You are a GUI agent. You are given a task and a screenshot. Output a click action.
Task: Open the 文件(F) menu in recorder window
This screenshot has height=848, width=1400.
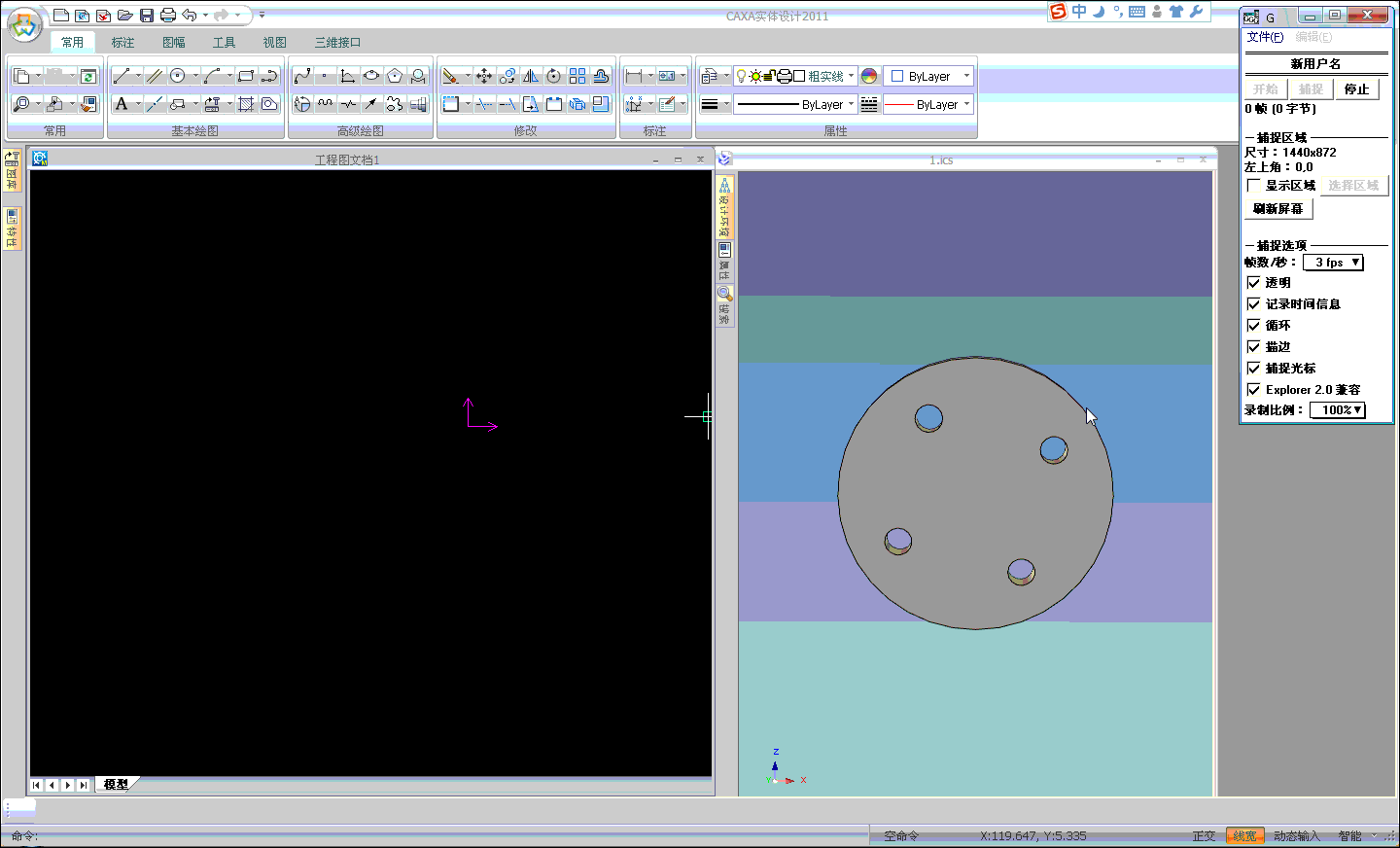[1265, 37]
